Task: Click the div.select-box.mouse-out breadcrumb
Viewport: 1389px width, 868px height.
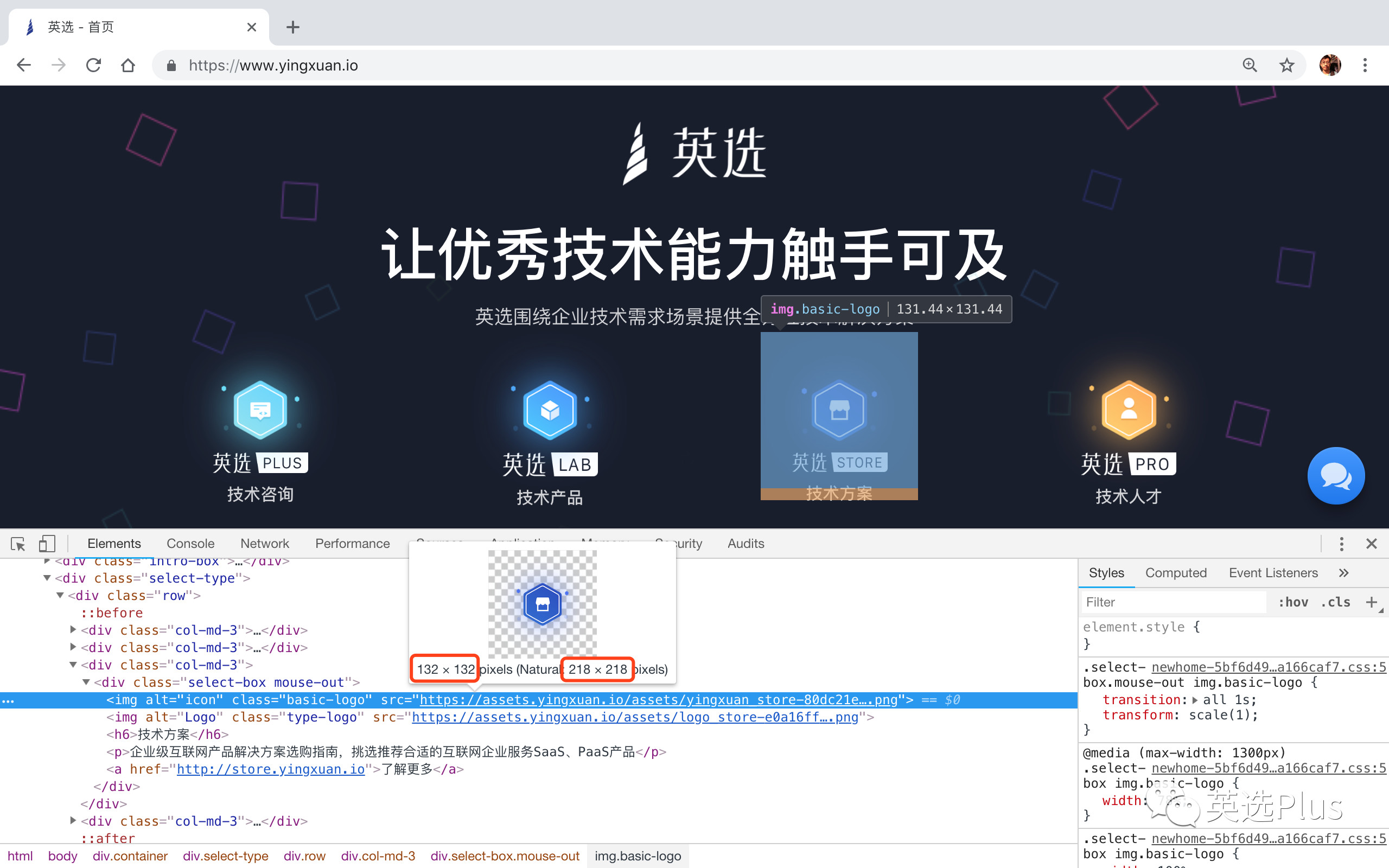Action: point(505,856)
